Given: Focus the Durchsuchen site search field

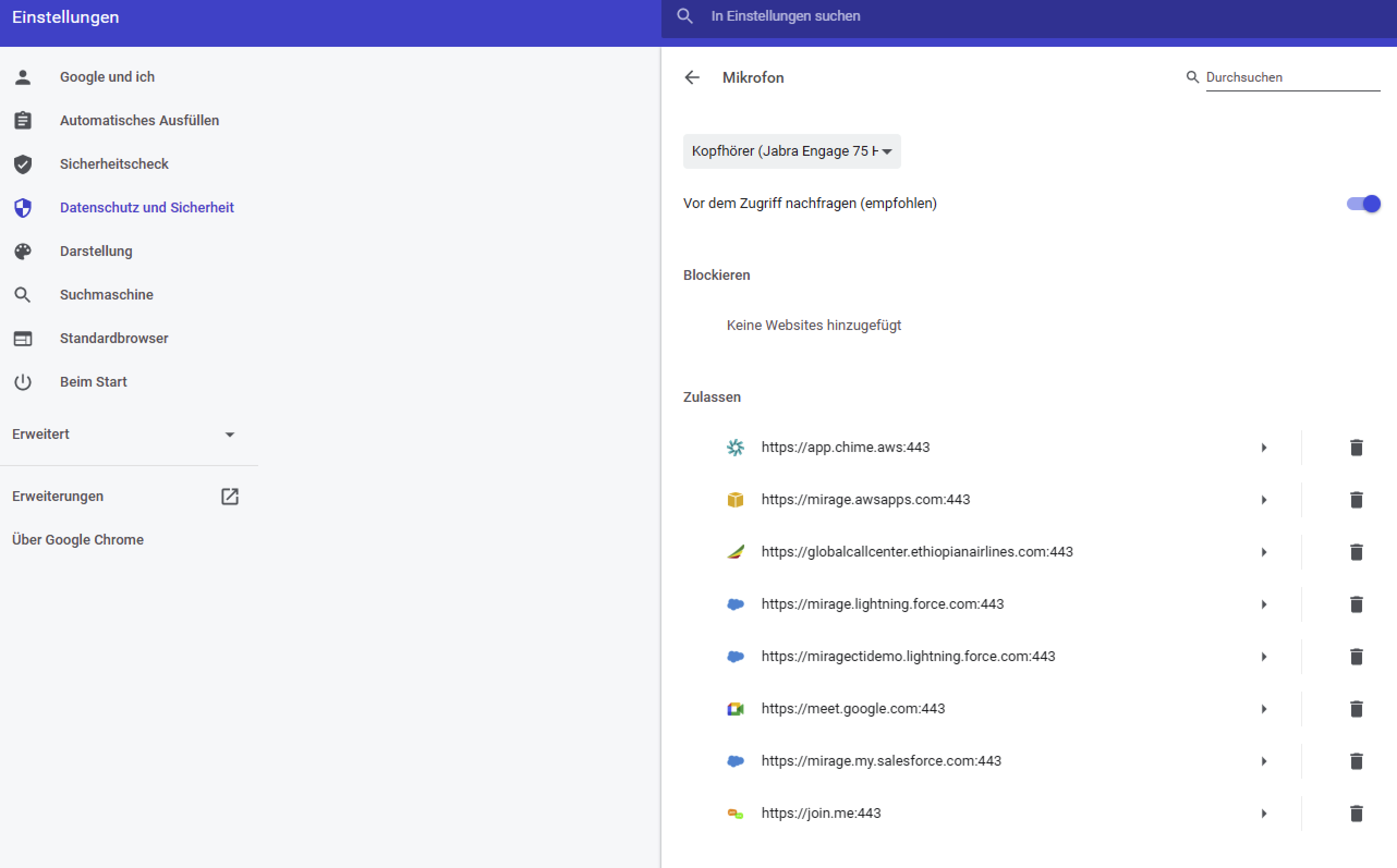Looking at the screenshot, I should pyautogui.click(x=1292, y=77).
